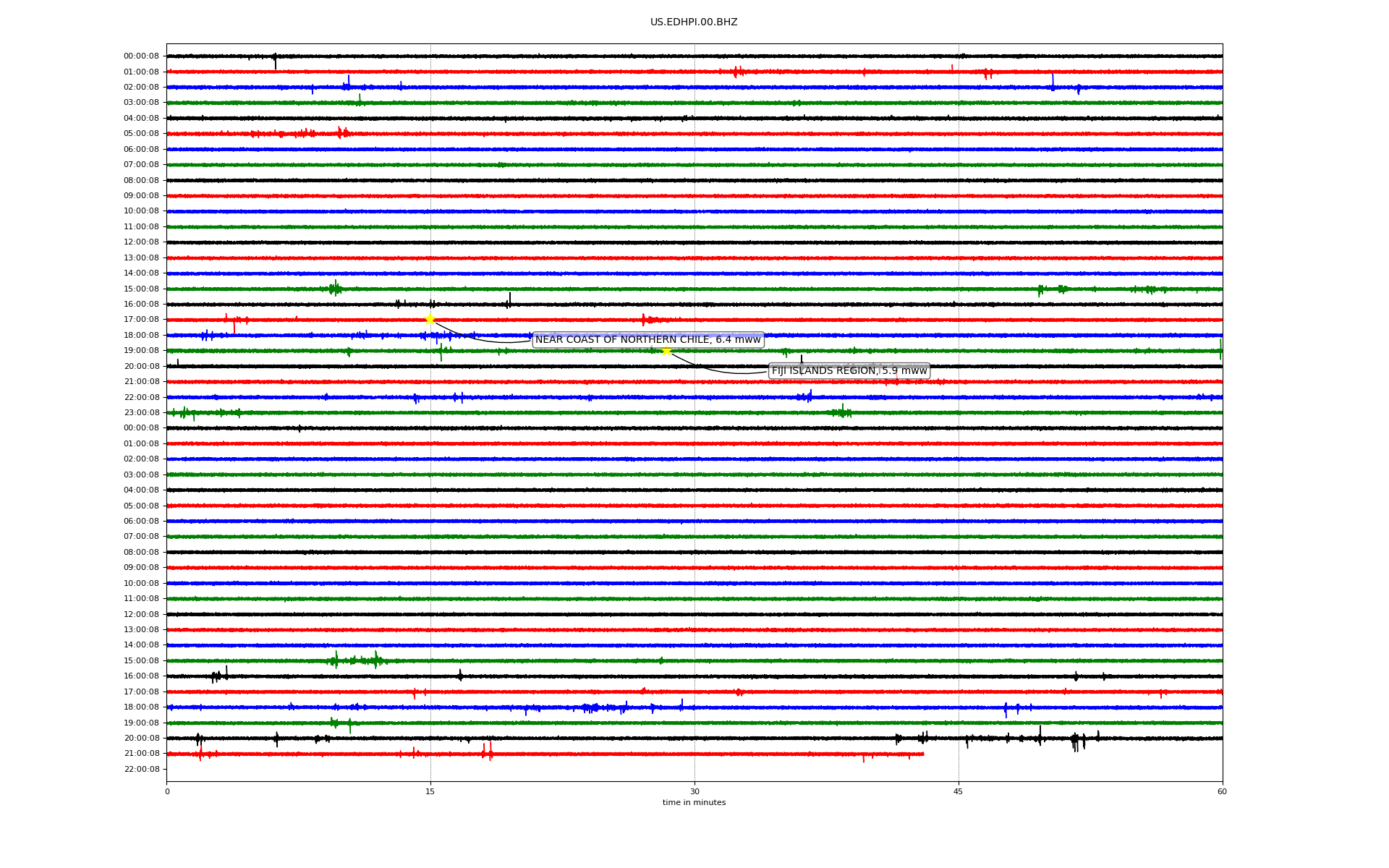Click the green trace beside the 23:00:08 label
1389x868 pixels.
pos(694,413)
